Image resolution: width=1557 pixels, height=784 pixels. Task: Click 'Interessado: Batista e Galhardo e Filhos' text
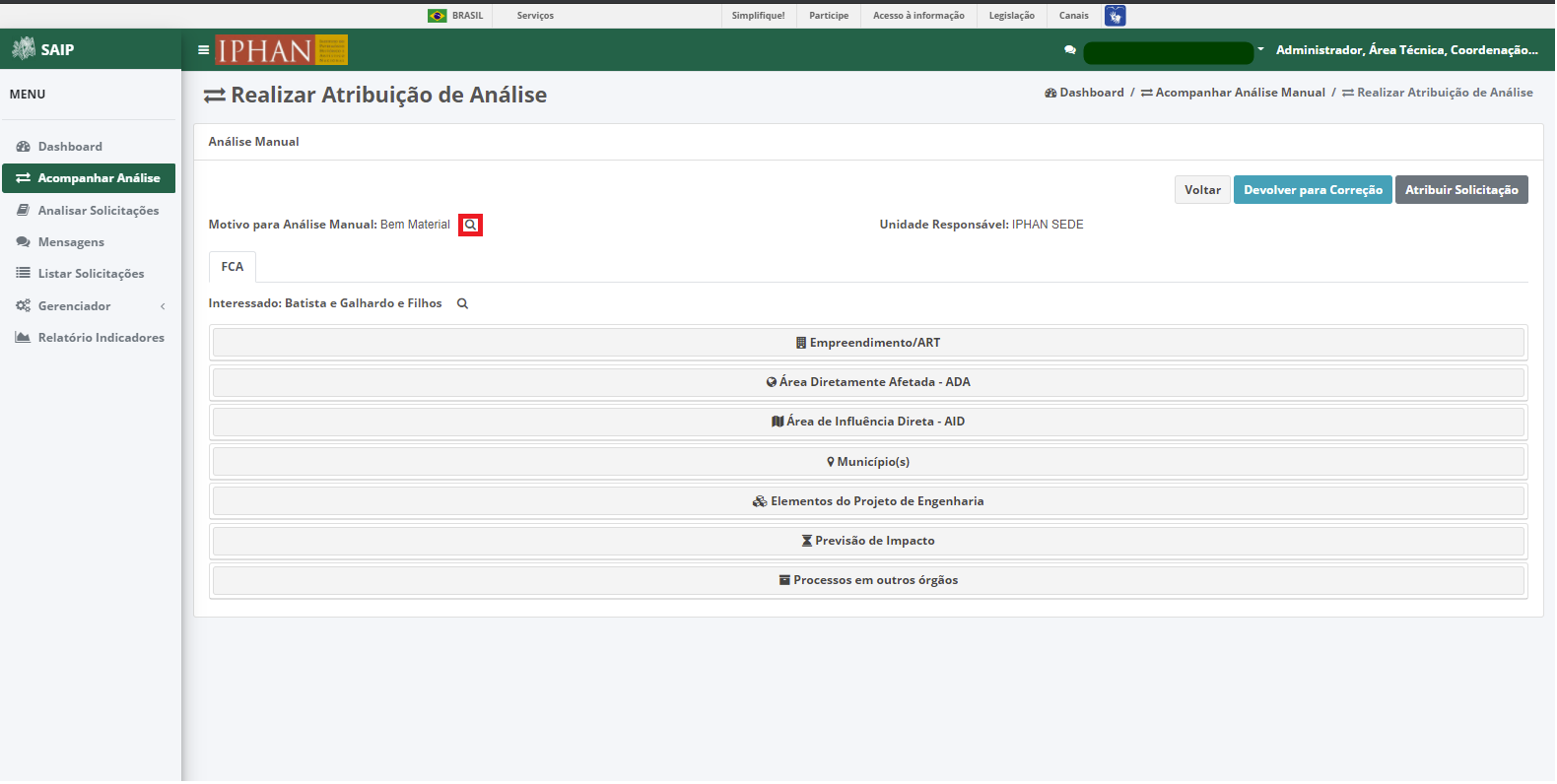click(325, 303)
